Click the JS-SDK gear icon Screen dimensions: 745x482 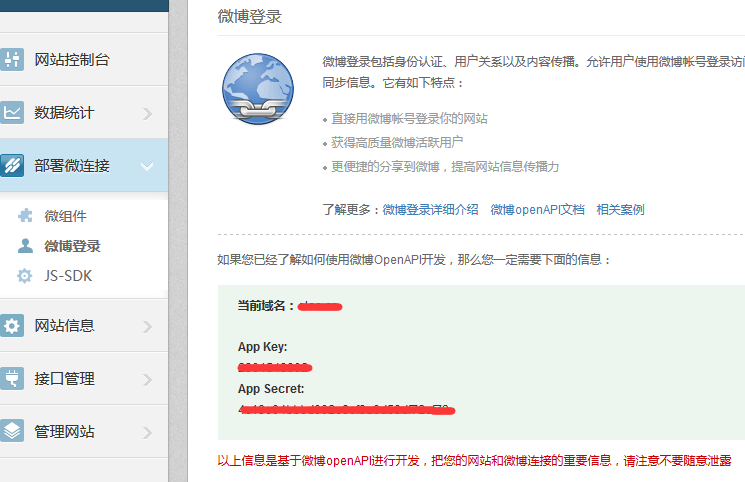(25, 276)
